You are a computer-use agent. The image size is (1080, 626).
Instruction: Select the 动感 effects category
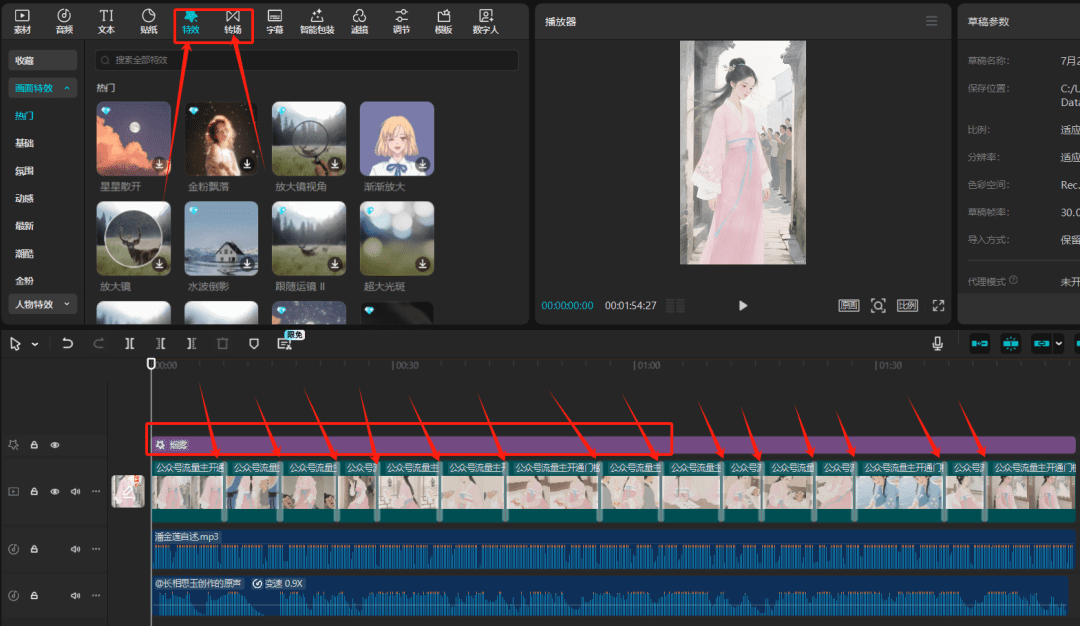[24, 198]
